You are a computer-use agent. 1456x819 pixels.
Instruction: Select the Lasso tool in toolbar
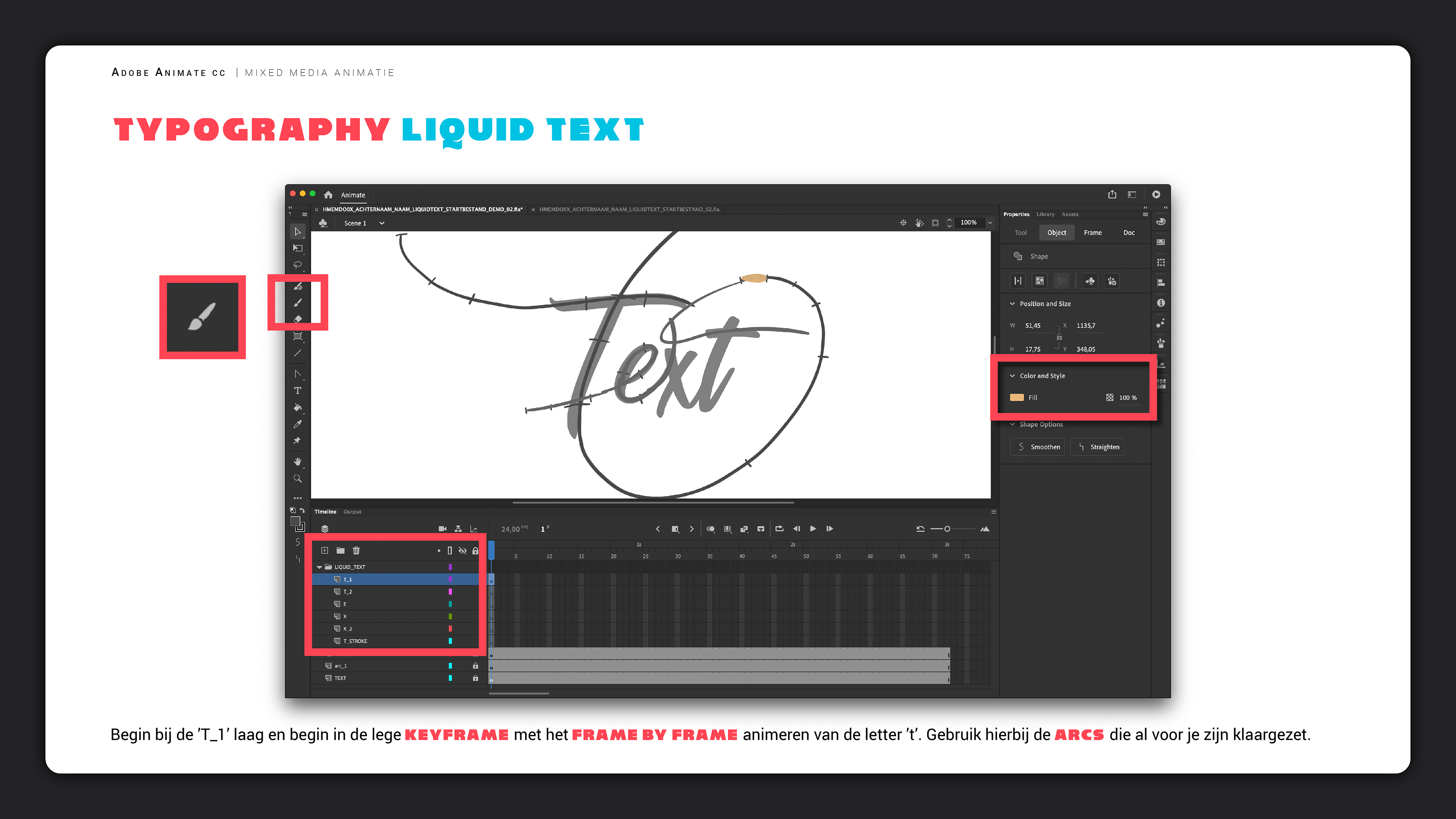point(297,265)
